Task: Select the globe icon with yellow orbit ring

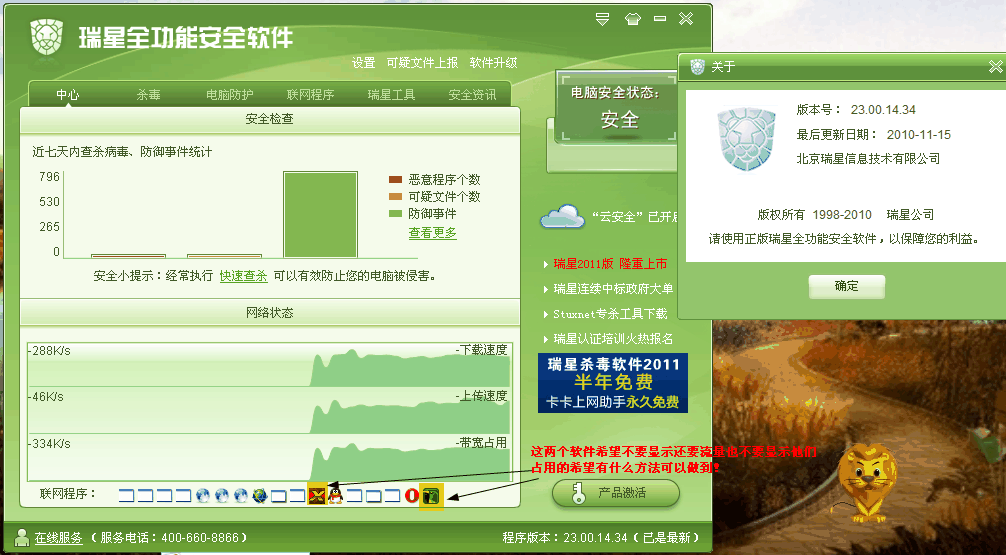Action: (260, 495)
